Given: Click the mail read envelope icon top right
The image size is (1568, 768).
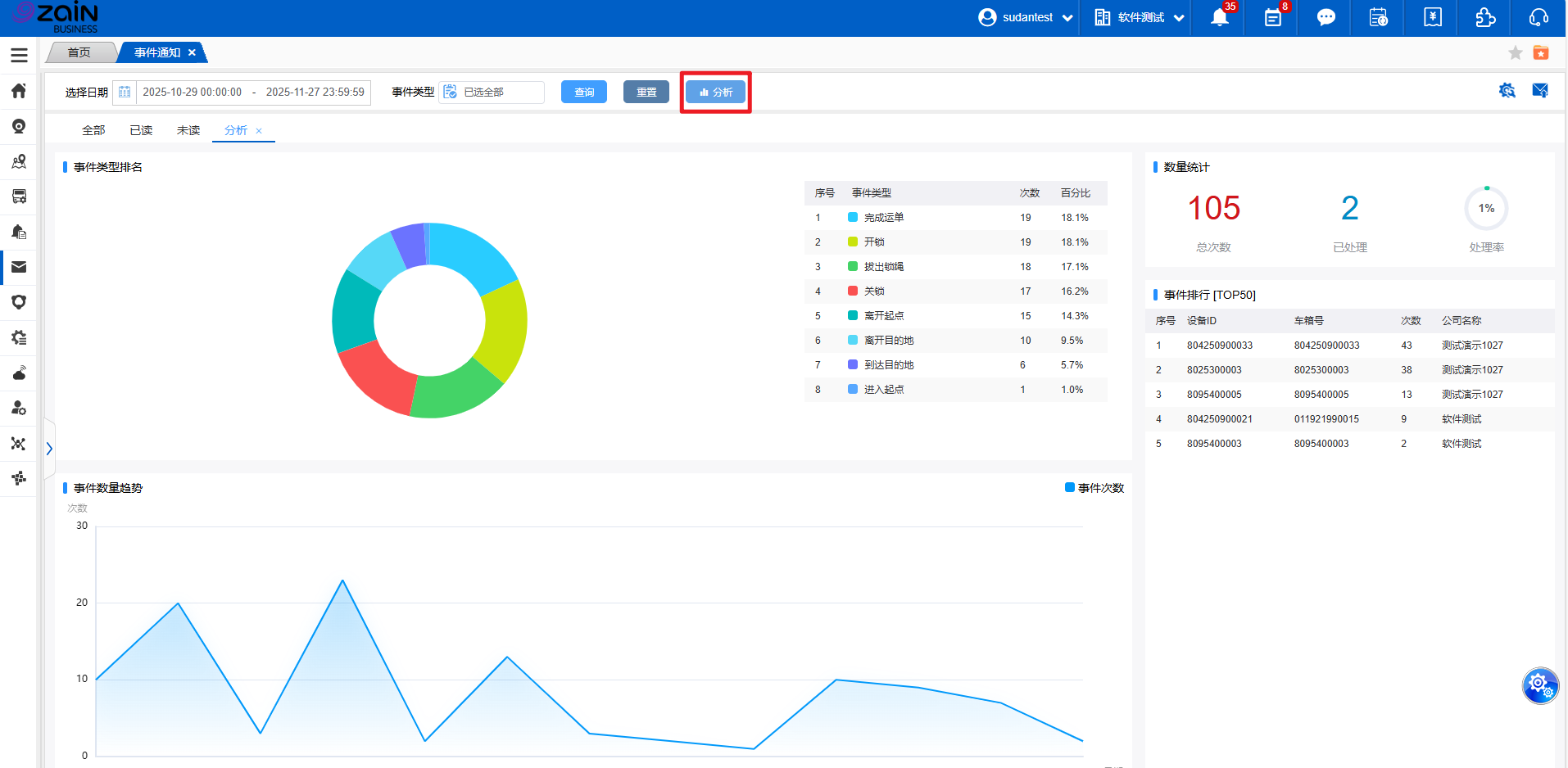Looking at the screenshot, I should (x=1539, y=91).
